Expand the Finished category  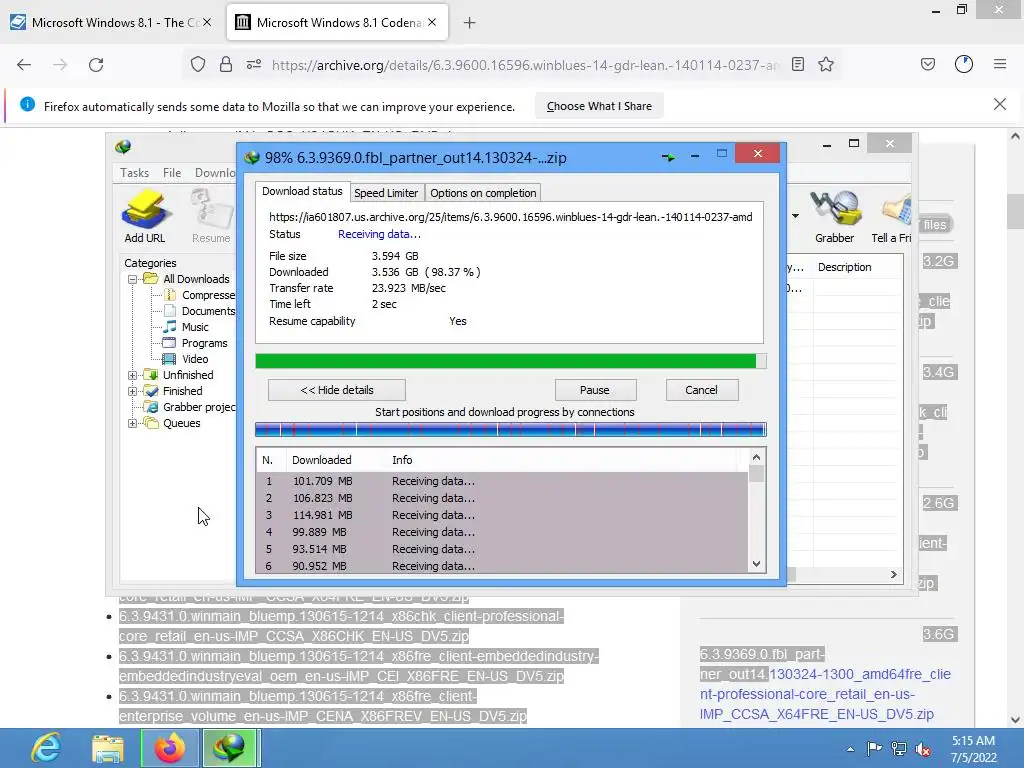(133, 391)
